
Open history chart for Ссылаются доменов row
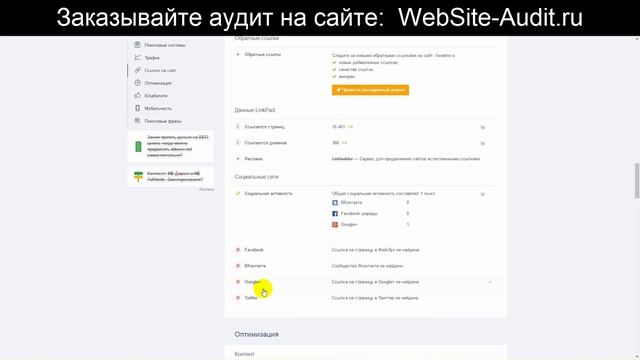click(482, 143)
